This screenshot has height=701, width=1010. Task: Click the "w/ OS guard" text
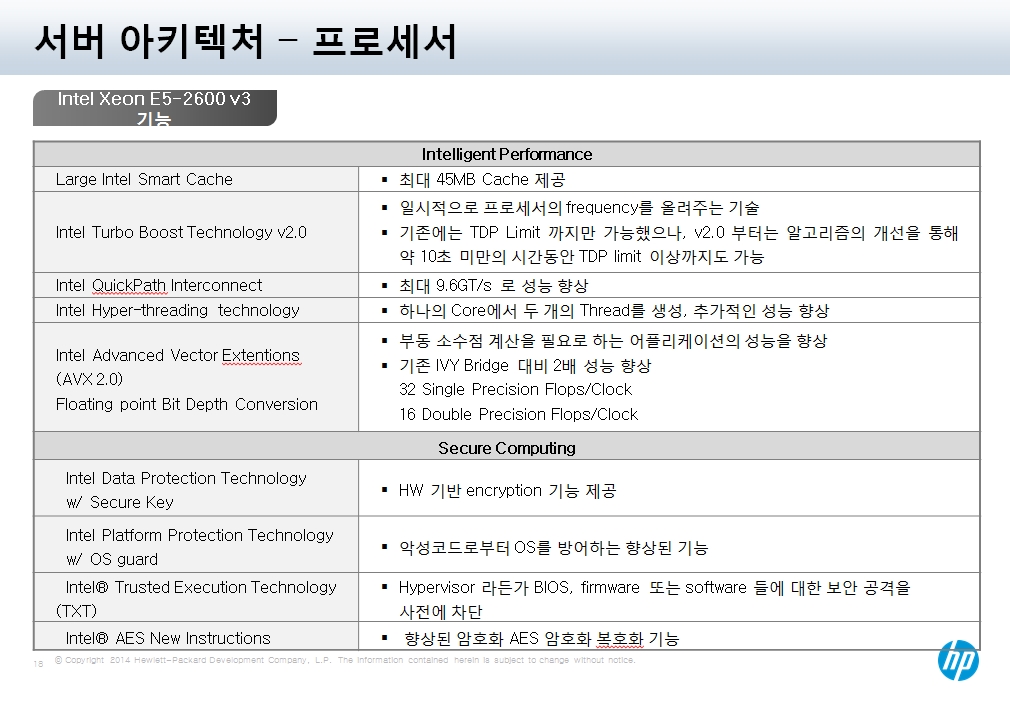[111, 559]
